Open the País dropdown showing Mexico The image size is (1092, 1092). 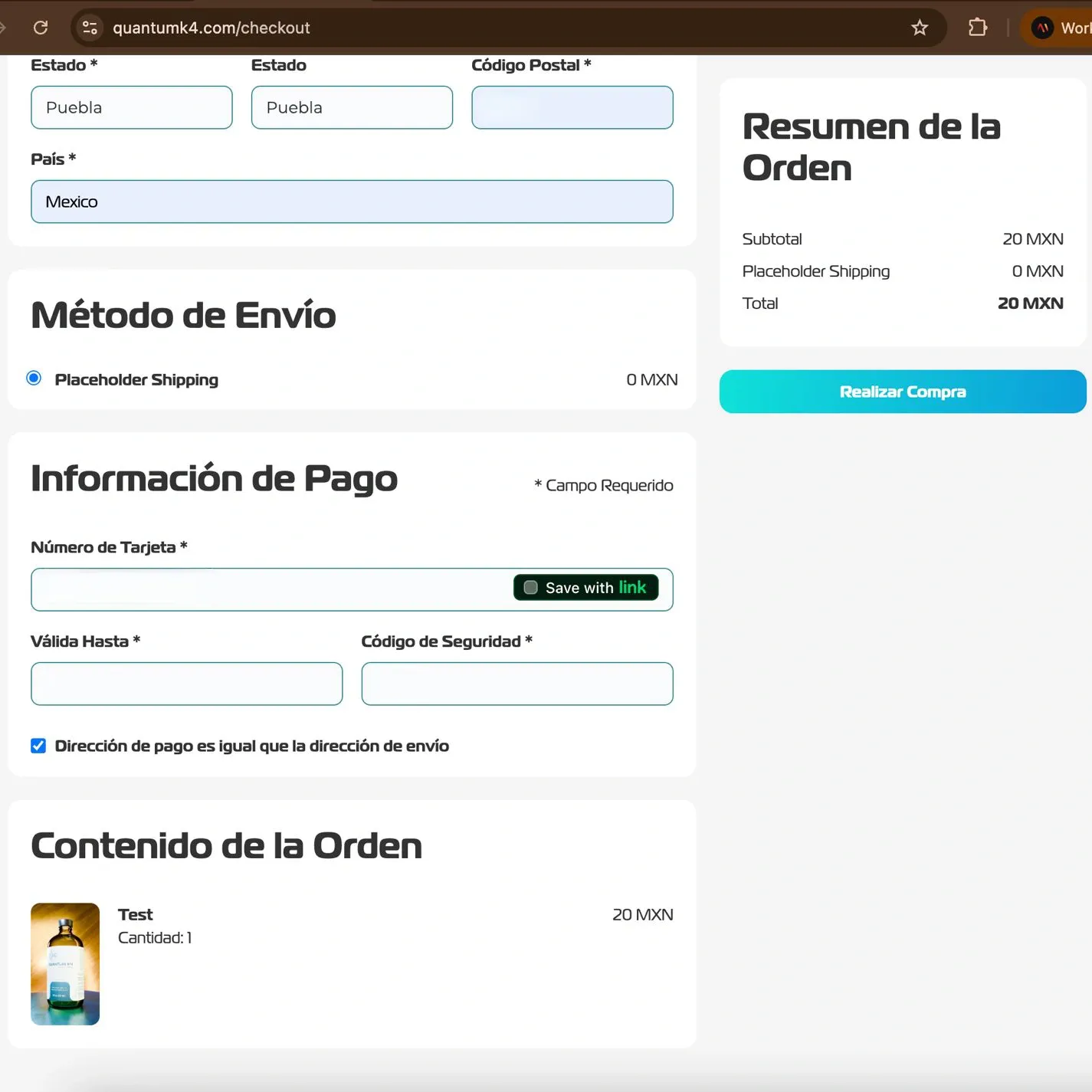coord(352,201)
